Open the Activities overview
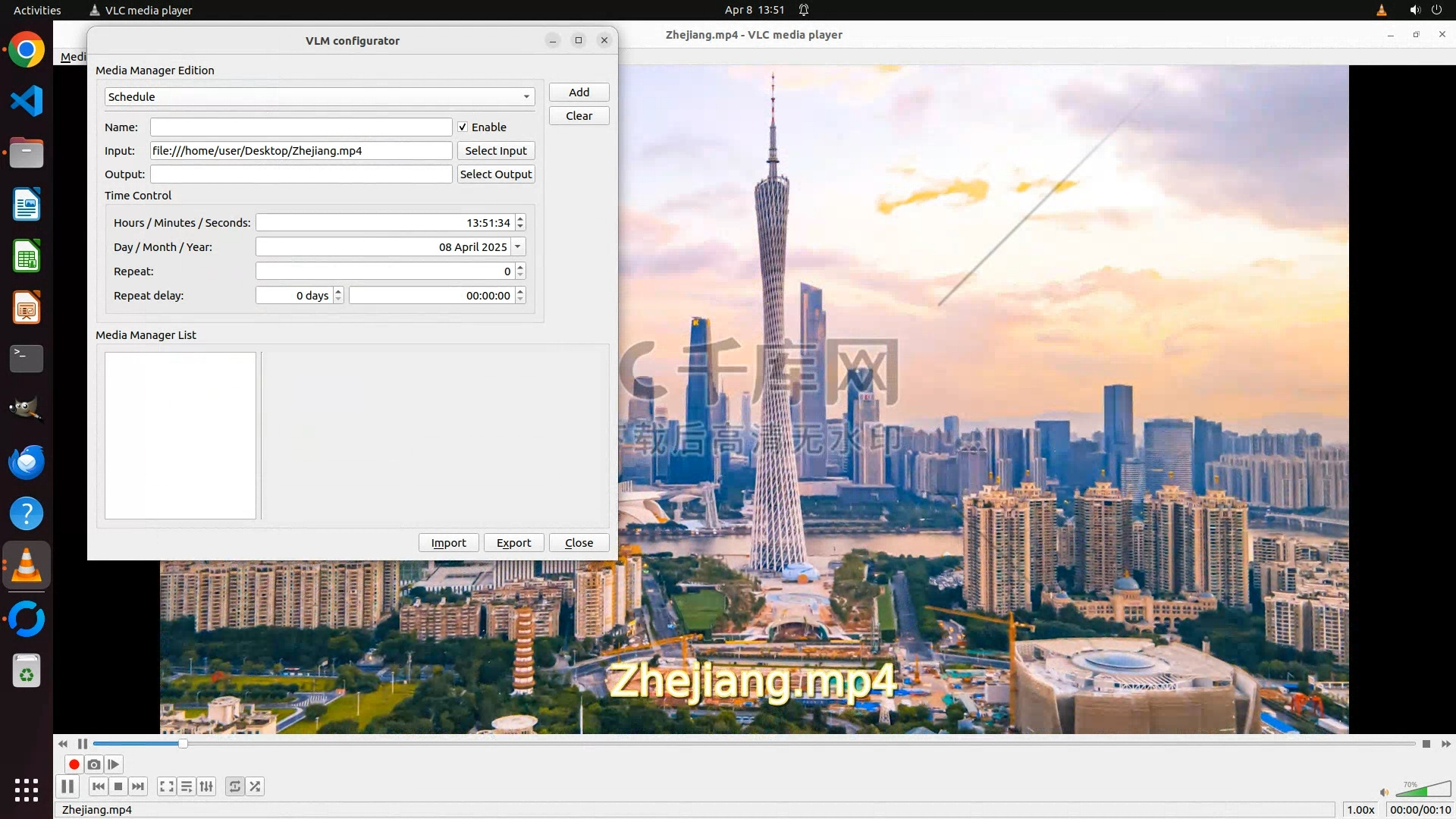1456x819 pixels. [x=37, y=10]
